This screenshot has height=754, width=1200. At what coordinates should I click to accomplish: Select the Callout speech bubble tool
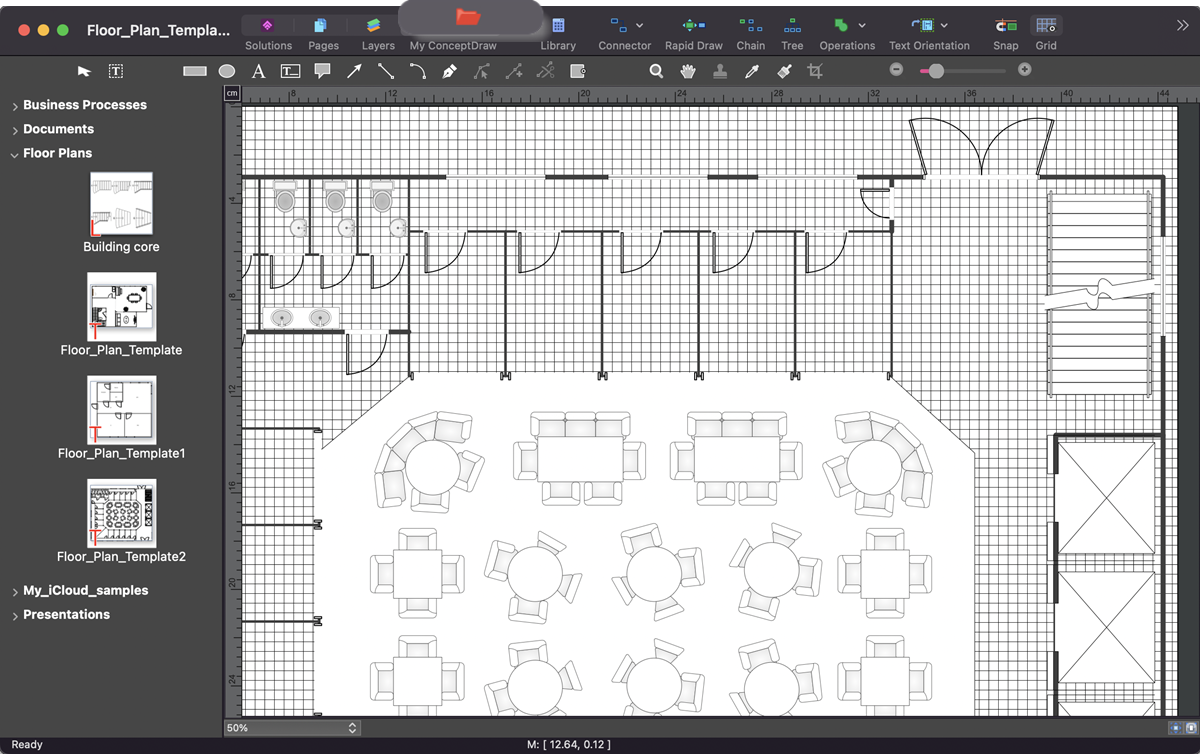pyautogui.click(x=322, y=71)
